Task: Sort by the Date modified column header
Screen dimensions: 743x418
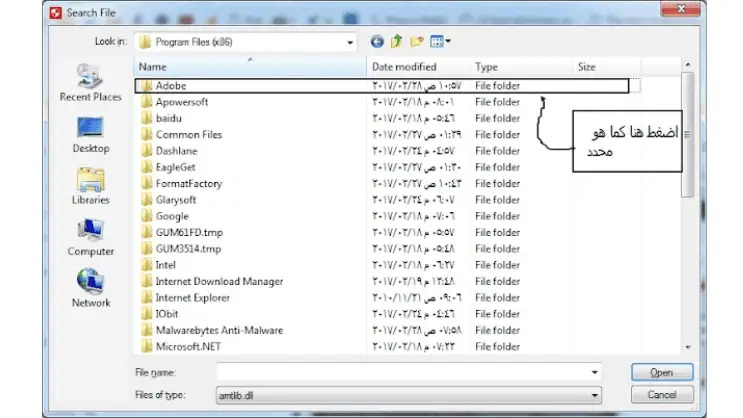Action: coord(418,67)
